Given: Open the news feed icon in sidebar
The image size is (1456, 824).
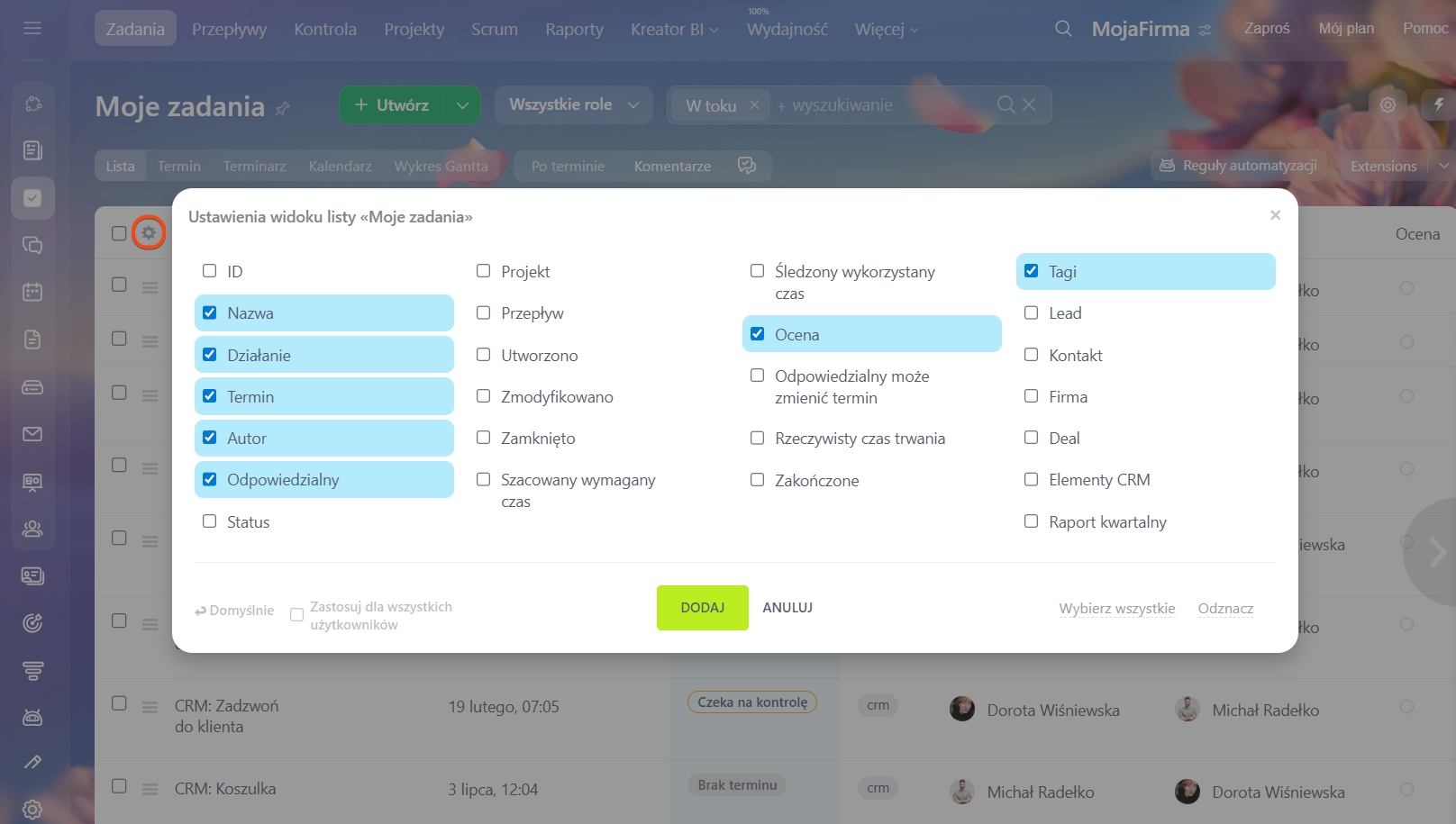Looking at the screenshot, I should point(32,150).
